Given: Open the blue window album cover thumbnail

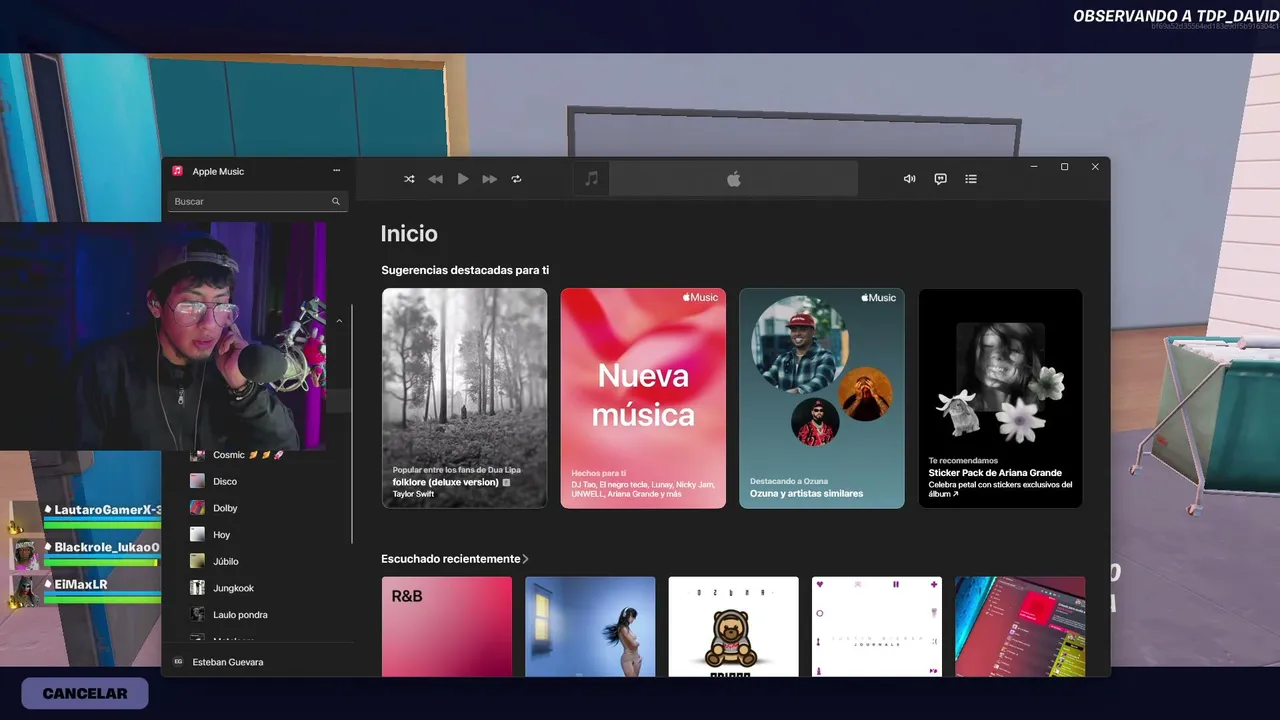Looking at the screenshot, I should 590,626.
